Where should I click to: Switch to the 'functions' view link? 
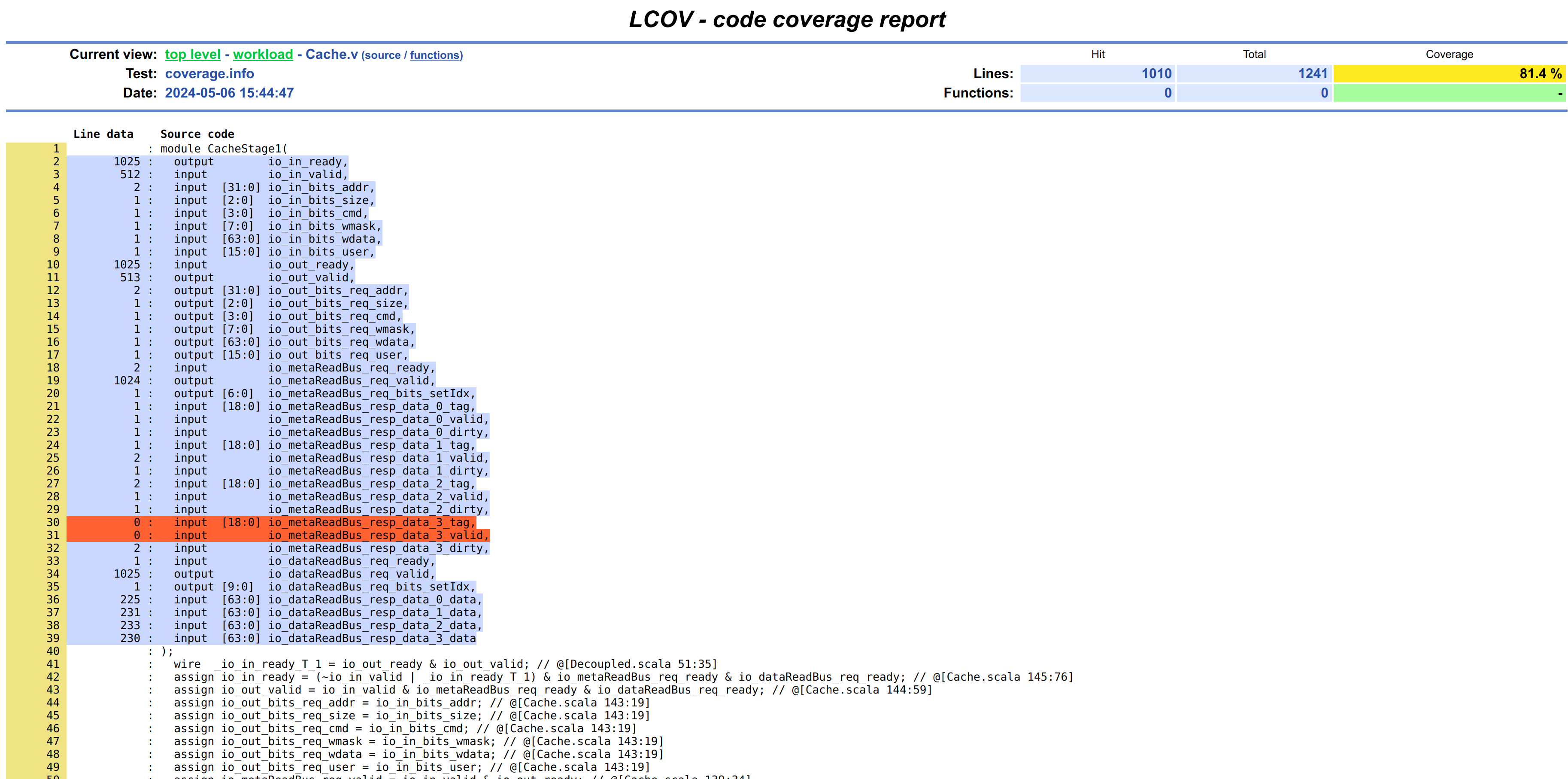[435, 55]
